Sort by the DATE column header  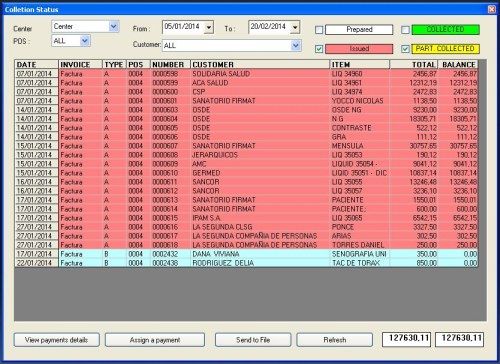(37, 65)
